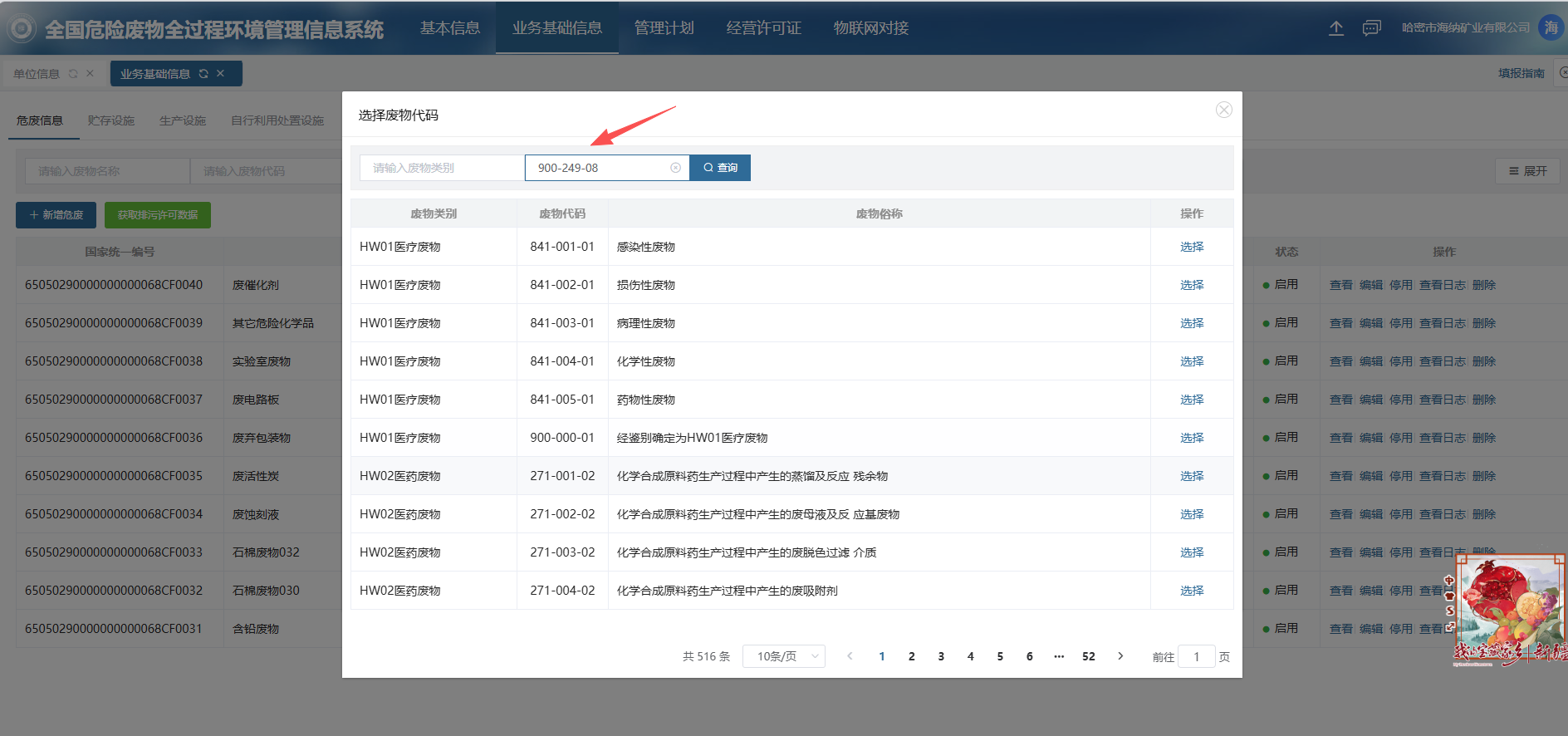Select waste code 841-001-01 感染性废物

pos(1191,247)
